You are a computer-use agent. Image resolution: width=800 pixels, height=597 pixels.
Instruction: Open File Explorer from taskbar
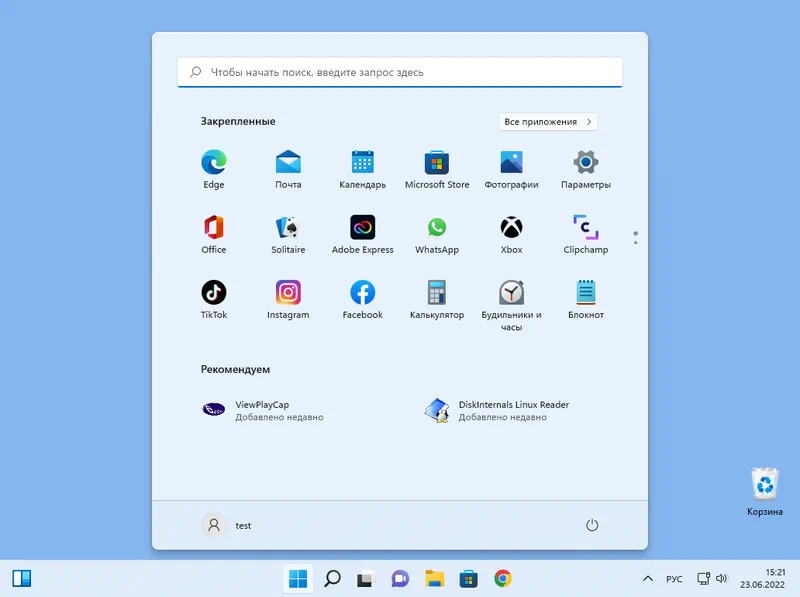point(435,579)
